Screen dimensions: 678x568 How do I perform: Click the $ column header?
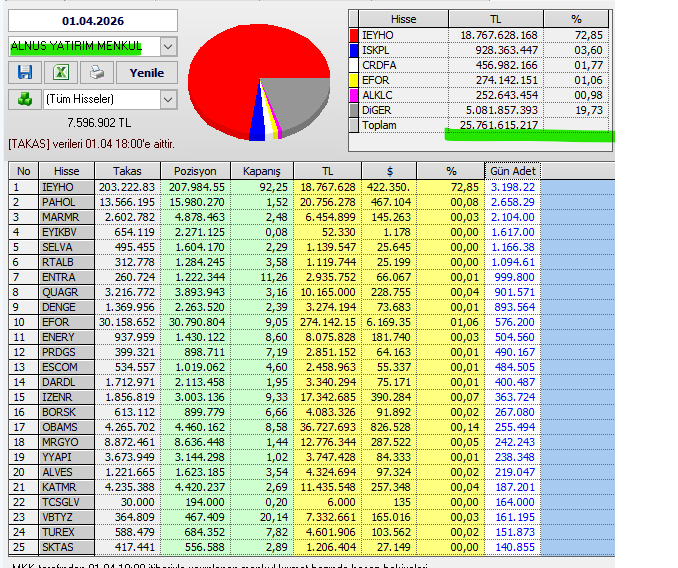coord(389,171)
